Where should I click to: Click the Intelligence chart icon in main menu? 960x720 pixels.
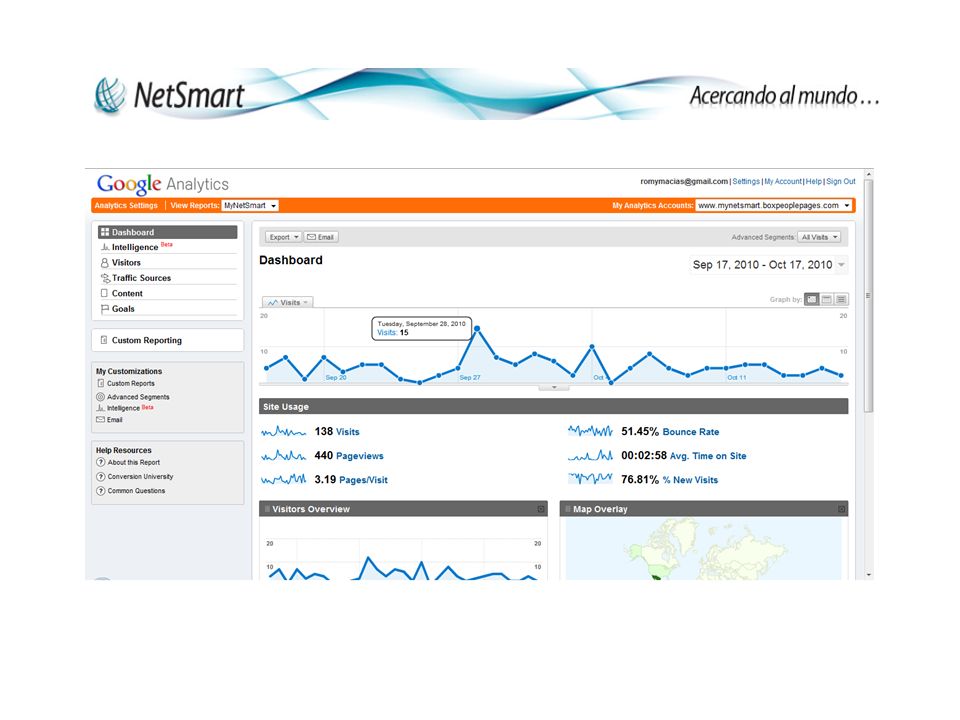click(105, 247)
